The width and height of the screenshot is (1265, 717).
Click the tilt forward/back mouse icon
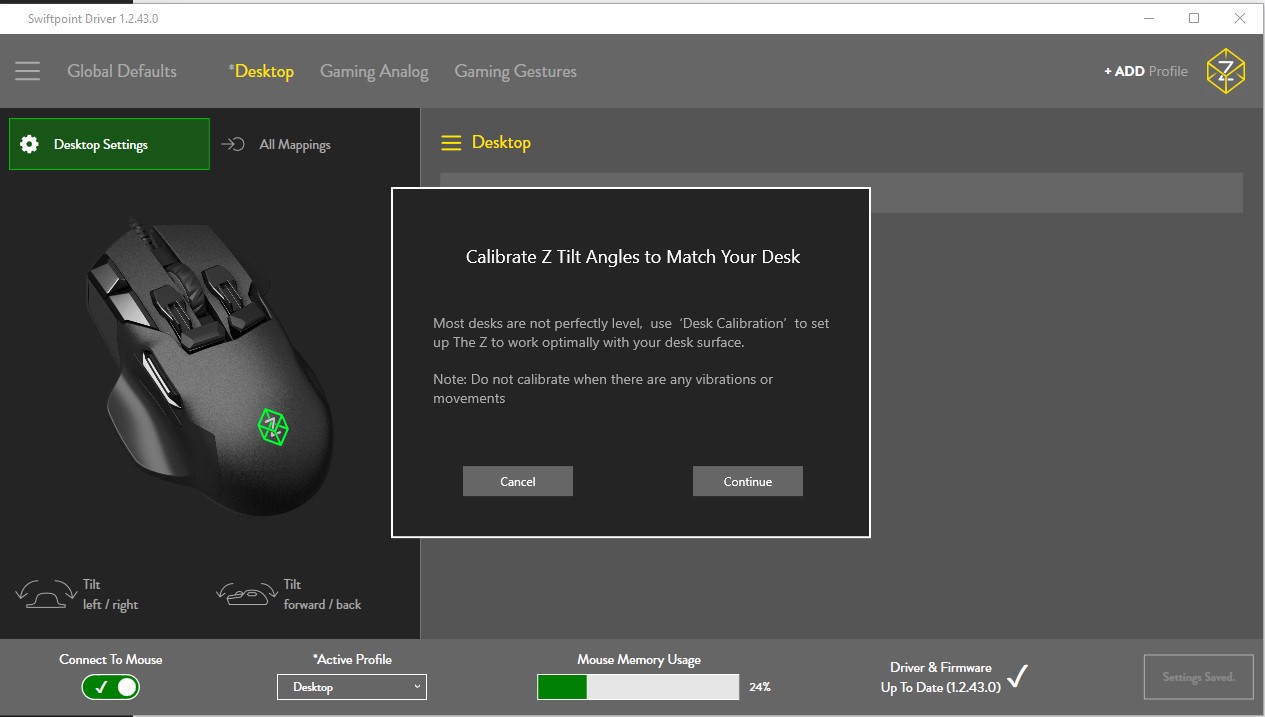click(x=247, y=594)
